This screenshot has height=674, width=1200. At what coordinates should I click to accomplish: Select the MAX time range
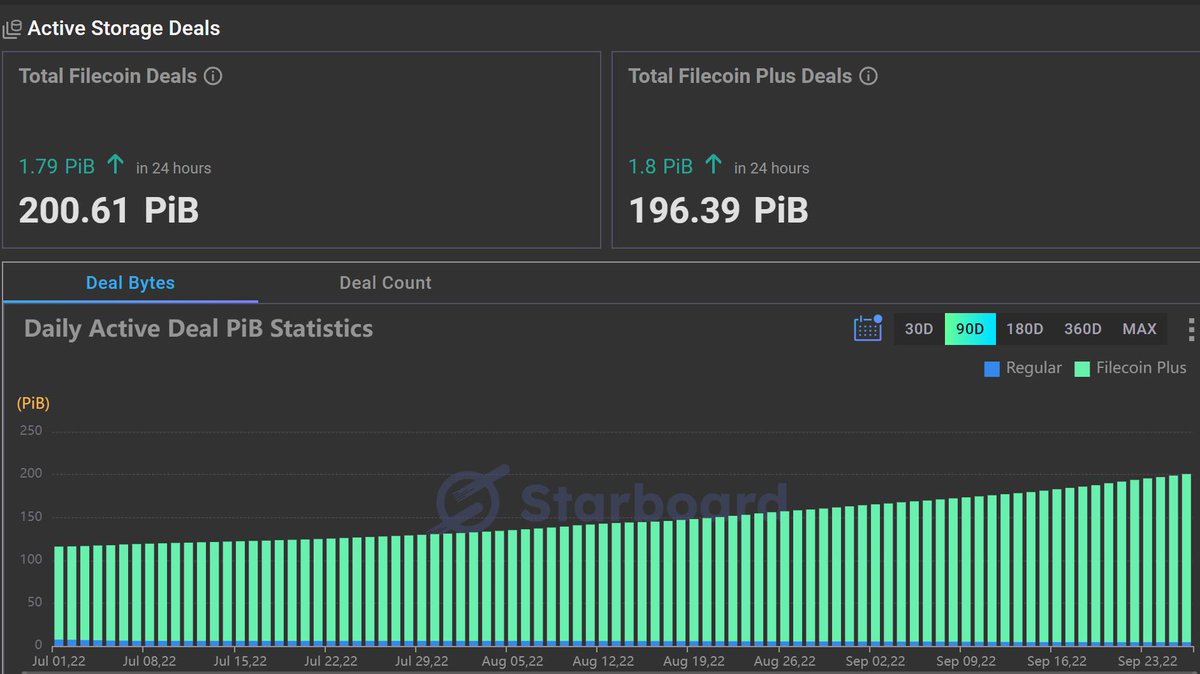1139,329
